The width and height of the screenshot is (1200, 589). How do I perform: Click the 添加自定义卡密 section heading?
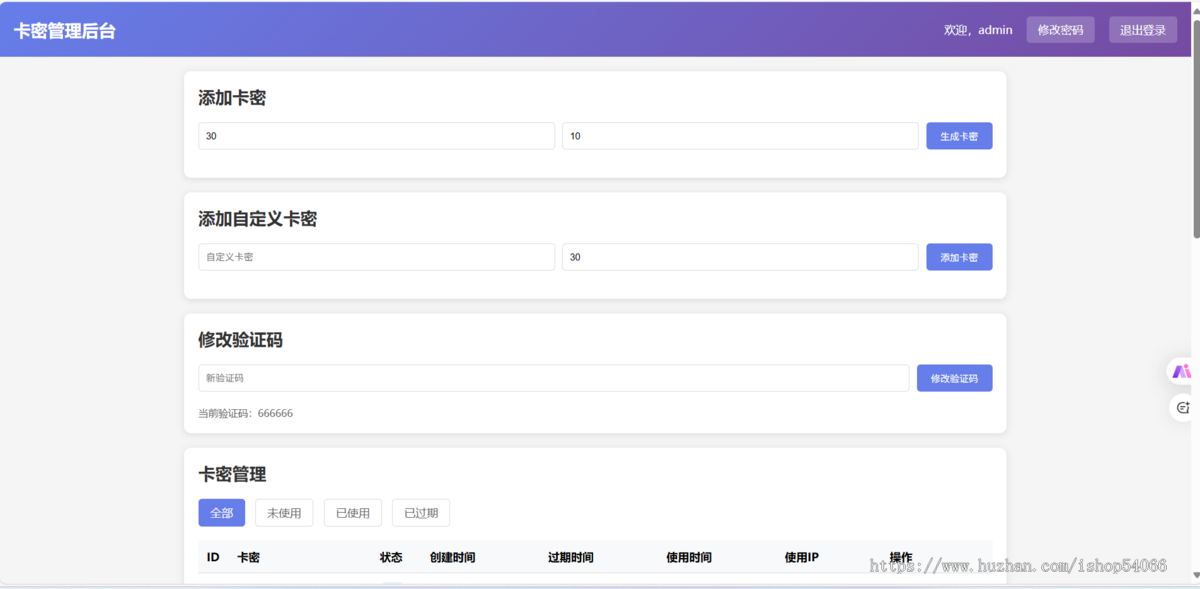pyautogui.click(x=258, y=219)
